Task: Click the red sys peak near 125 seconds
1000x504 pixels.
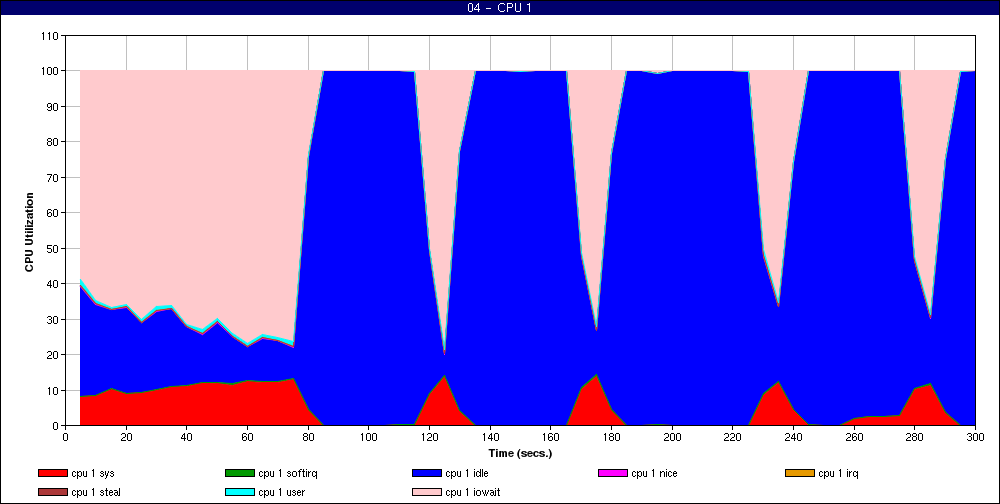Action: point(445,399)
